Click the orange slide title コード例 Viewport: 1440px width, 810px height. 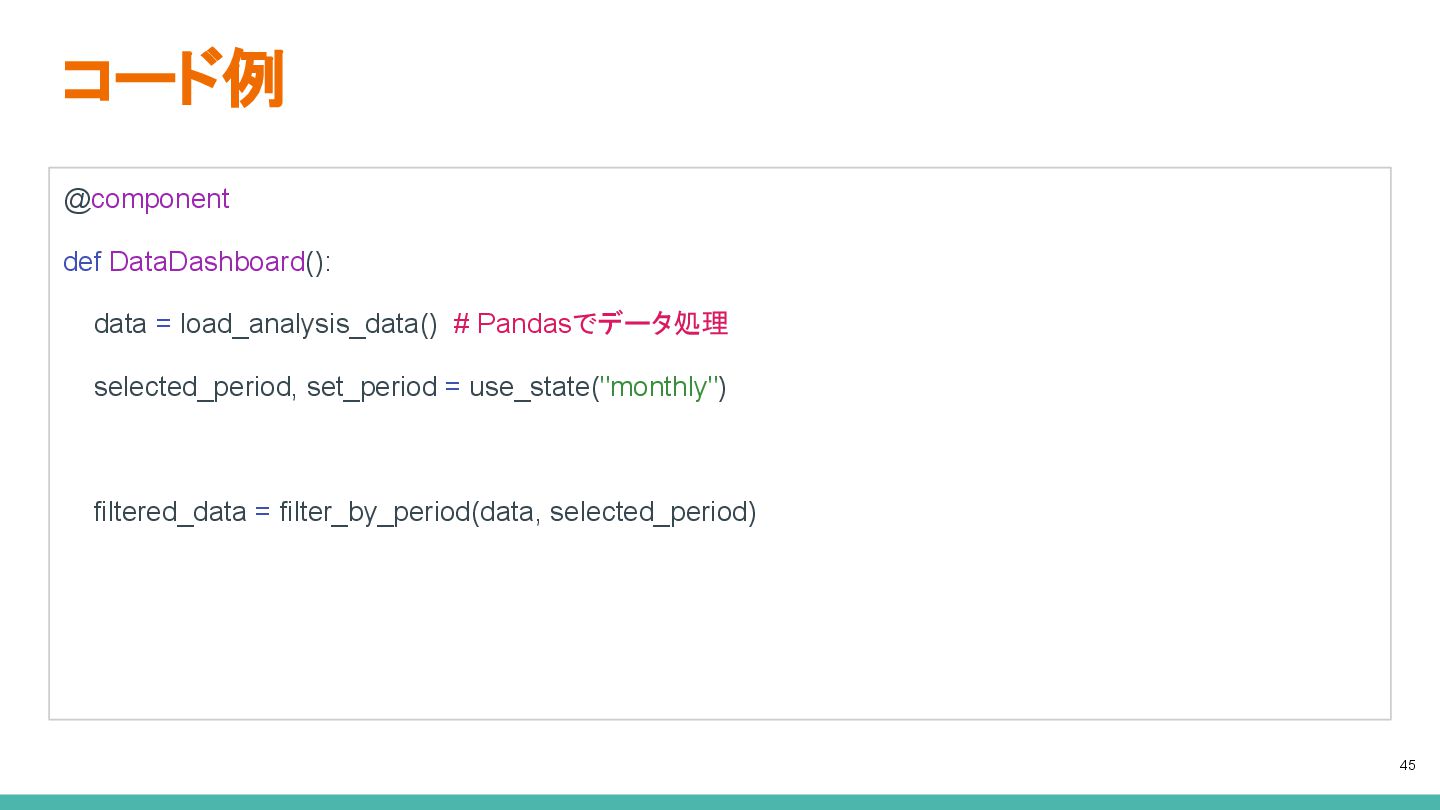pyautogui.click(x=172, y=79)
